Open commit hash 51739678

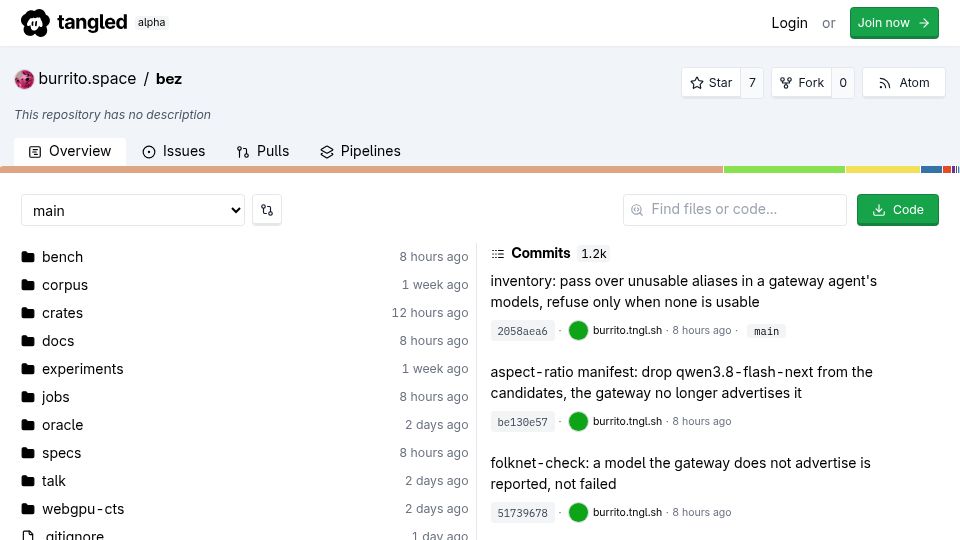click(x=522, y=513)
